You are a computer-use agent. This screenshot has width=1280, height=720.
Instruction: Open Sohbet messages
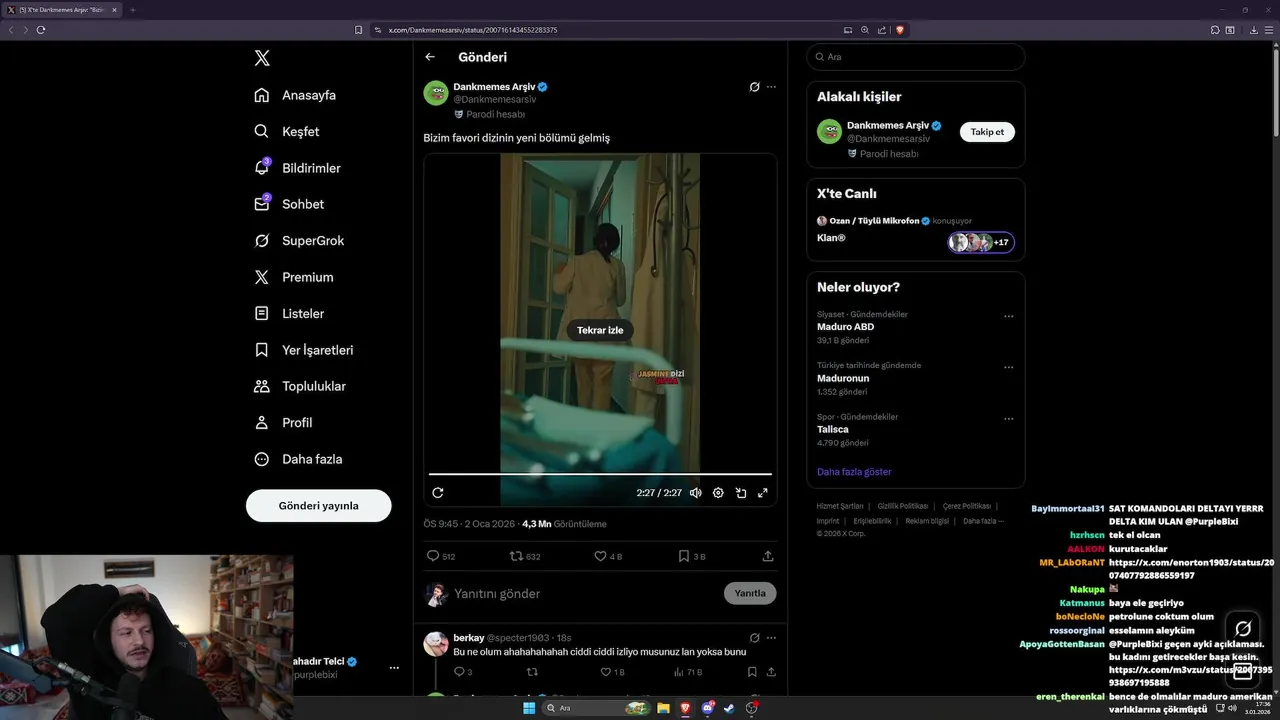(289, 204)
